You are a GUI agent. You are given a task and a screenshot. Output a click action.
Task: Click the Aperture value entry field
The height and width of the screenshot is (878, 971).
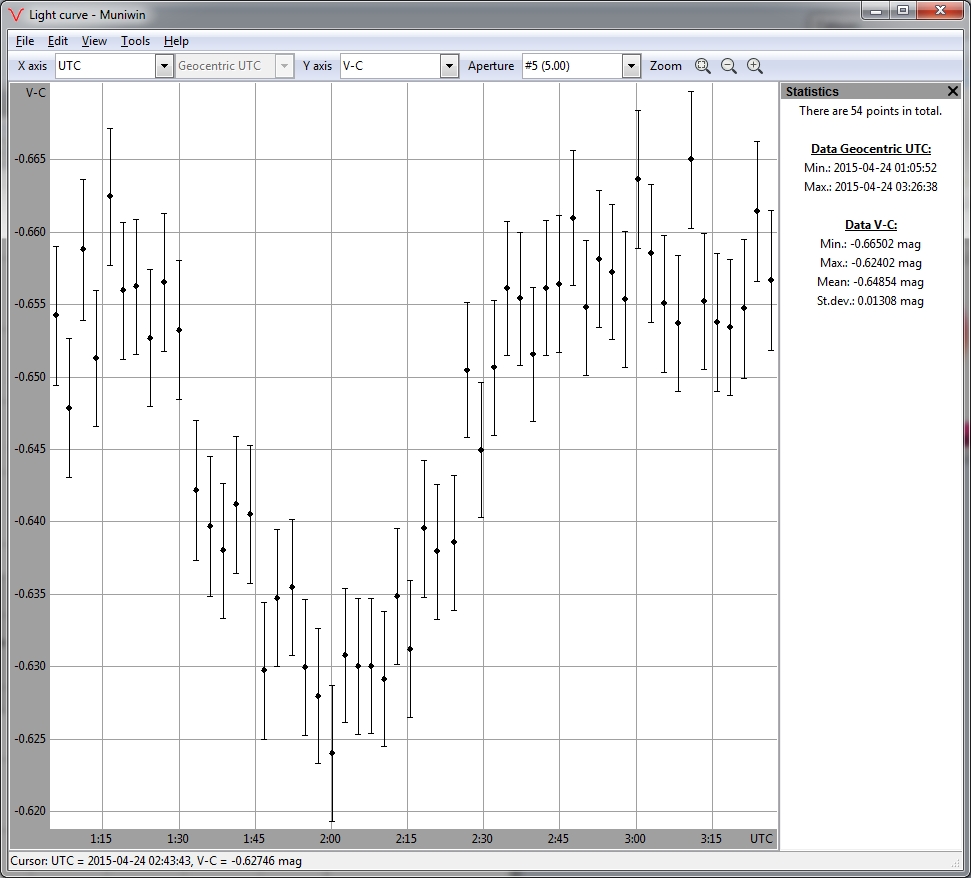[x=570, y=65]
